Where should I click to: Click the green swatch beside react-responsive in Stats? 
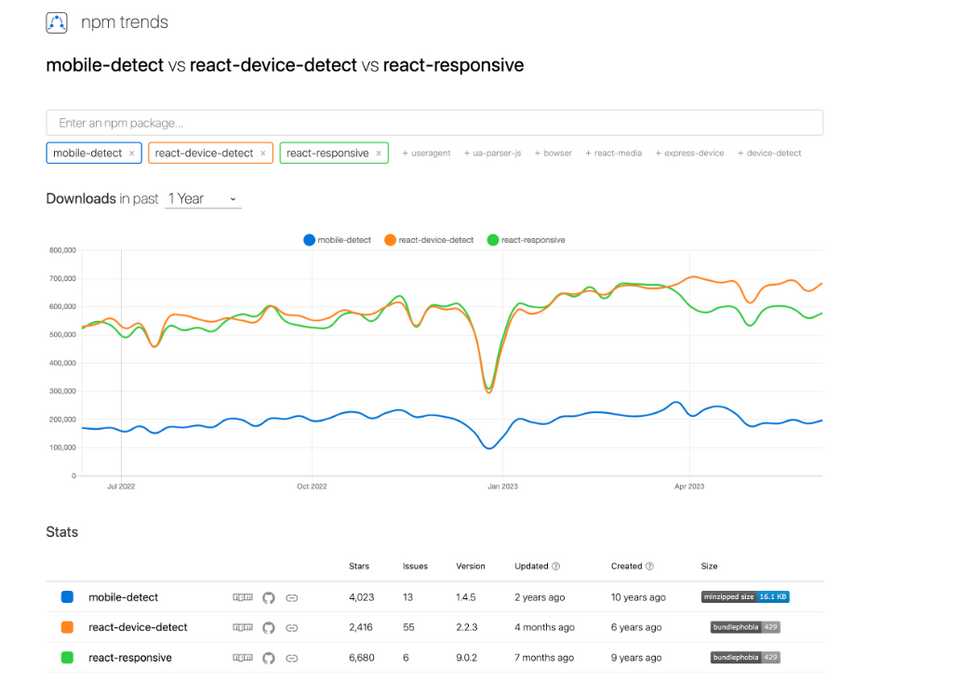(x=67, y=657)
